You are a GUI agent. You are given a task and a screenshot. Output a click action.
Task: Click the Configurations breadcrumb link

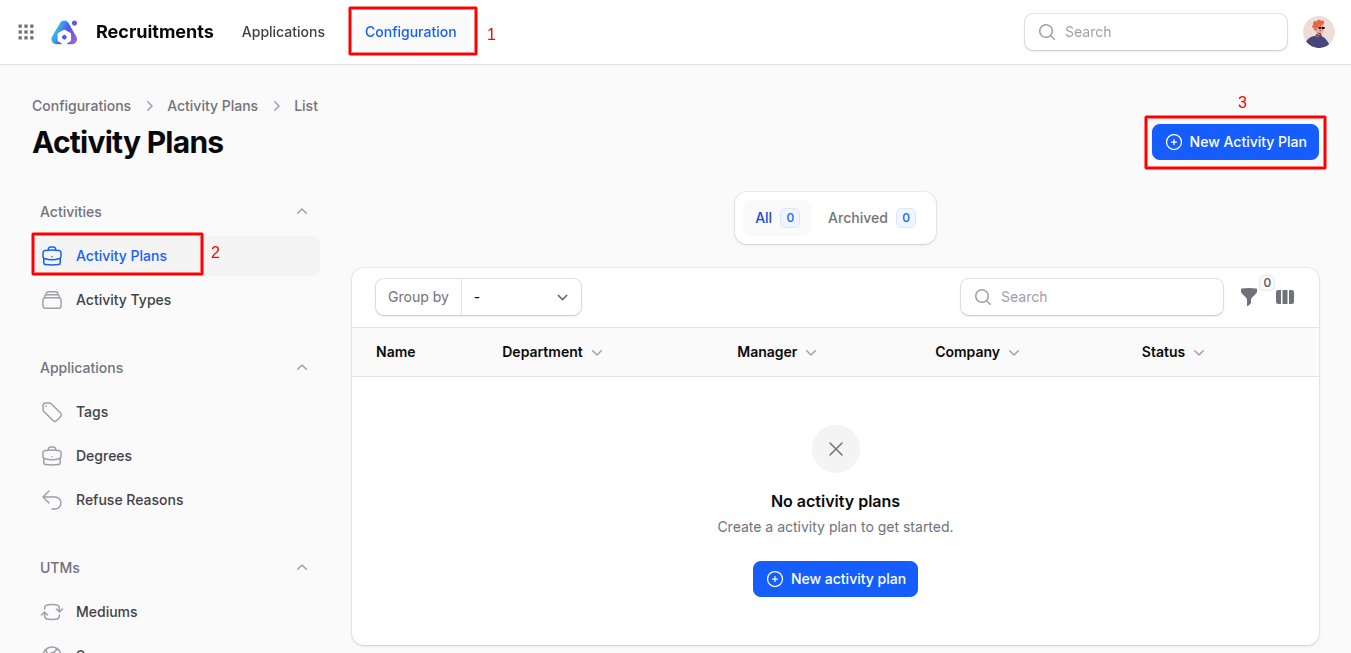pos(81,106)
